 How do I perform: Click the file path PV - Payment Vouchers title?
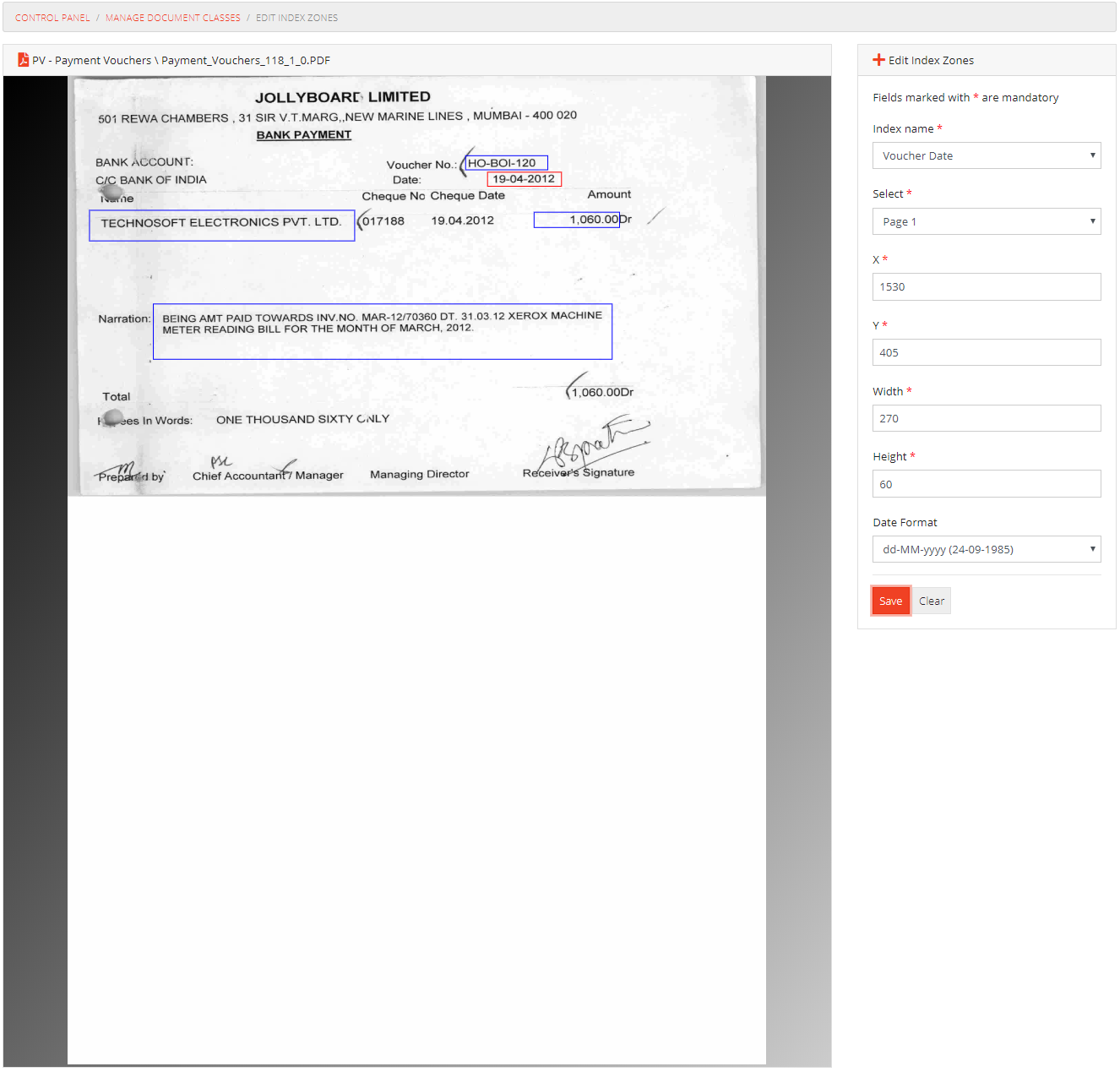pos(181,60)
